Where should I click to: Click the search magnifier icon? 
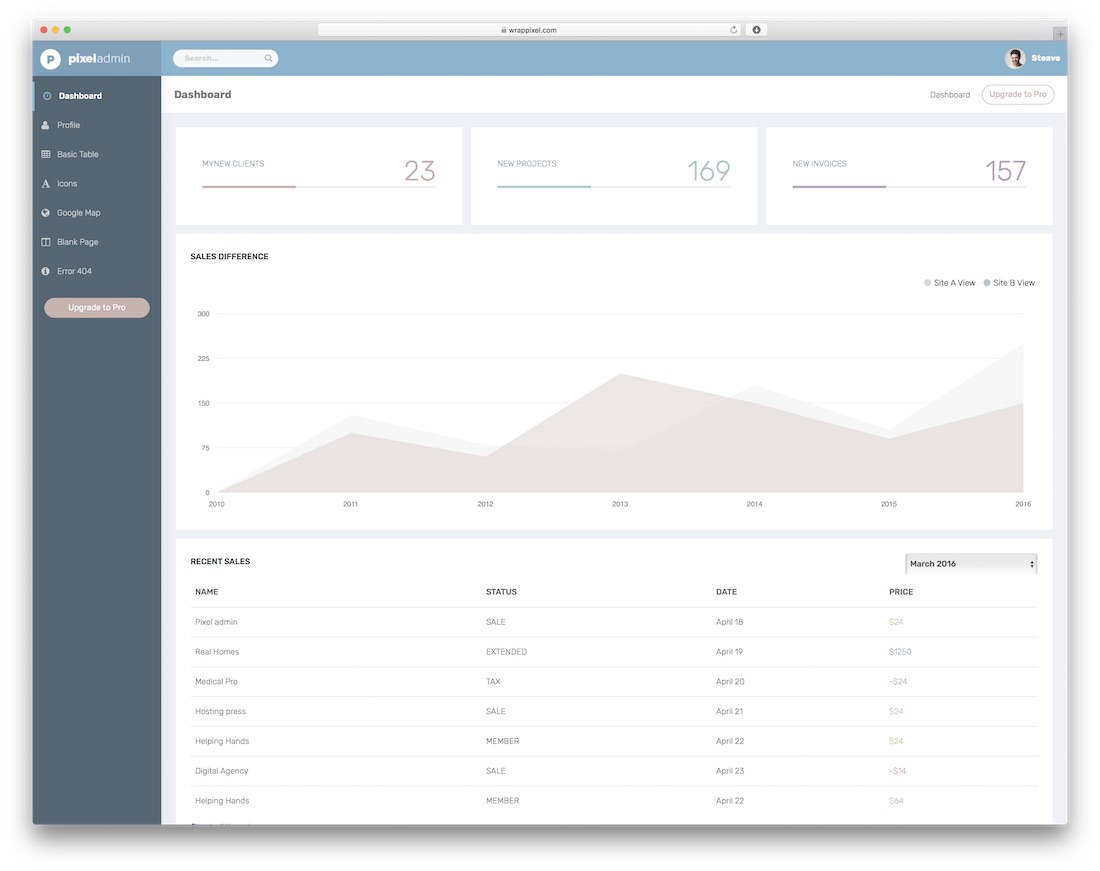(x=268, y=58)
